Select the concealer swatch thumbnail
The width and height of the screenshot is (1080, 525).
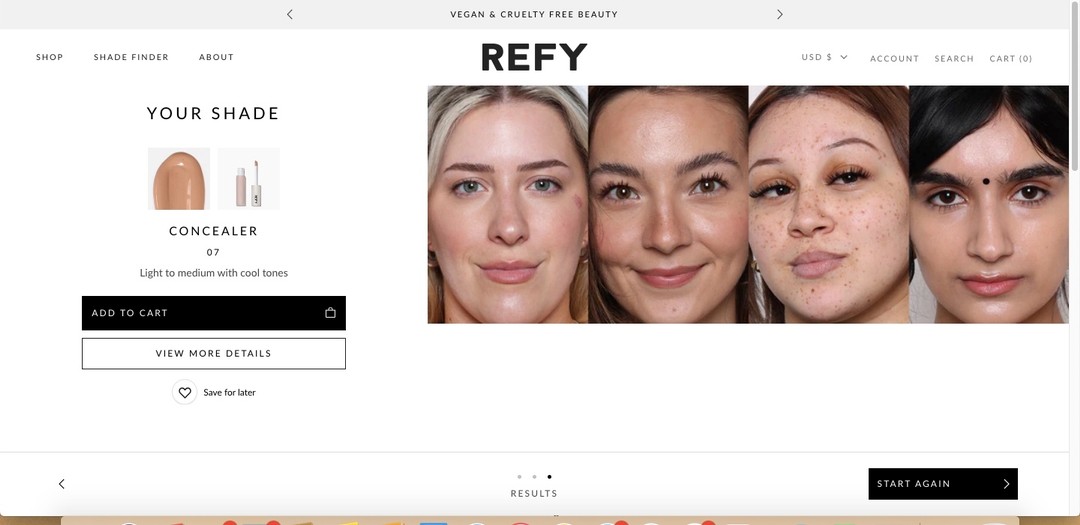pos(179,178)
